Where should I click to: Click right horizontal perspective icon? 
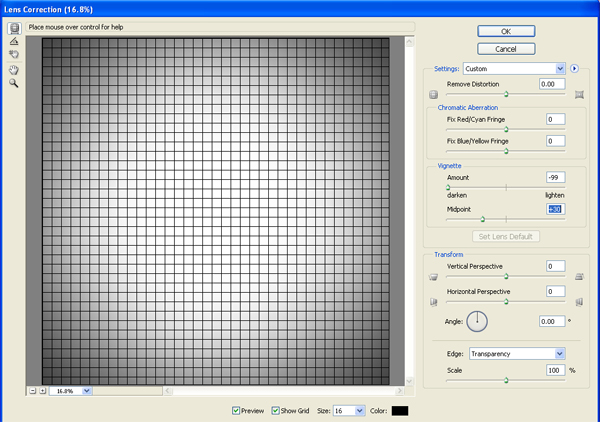click(579, 302)
